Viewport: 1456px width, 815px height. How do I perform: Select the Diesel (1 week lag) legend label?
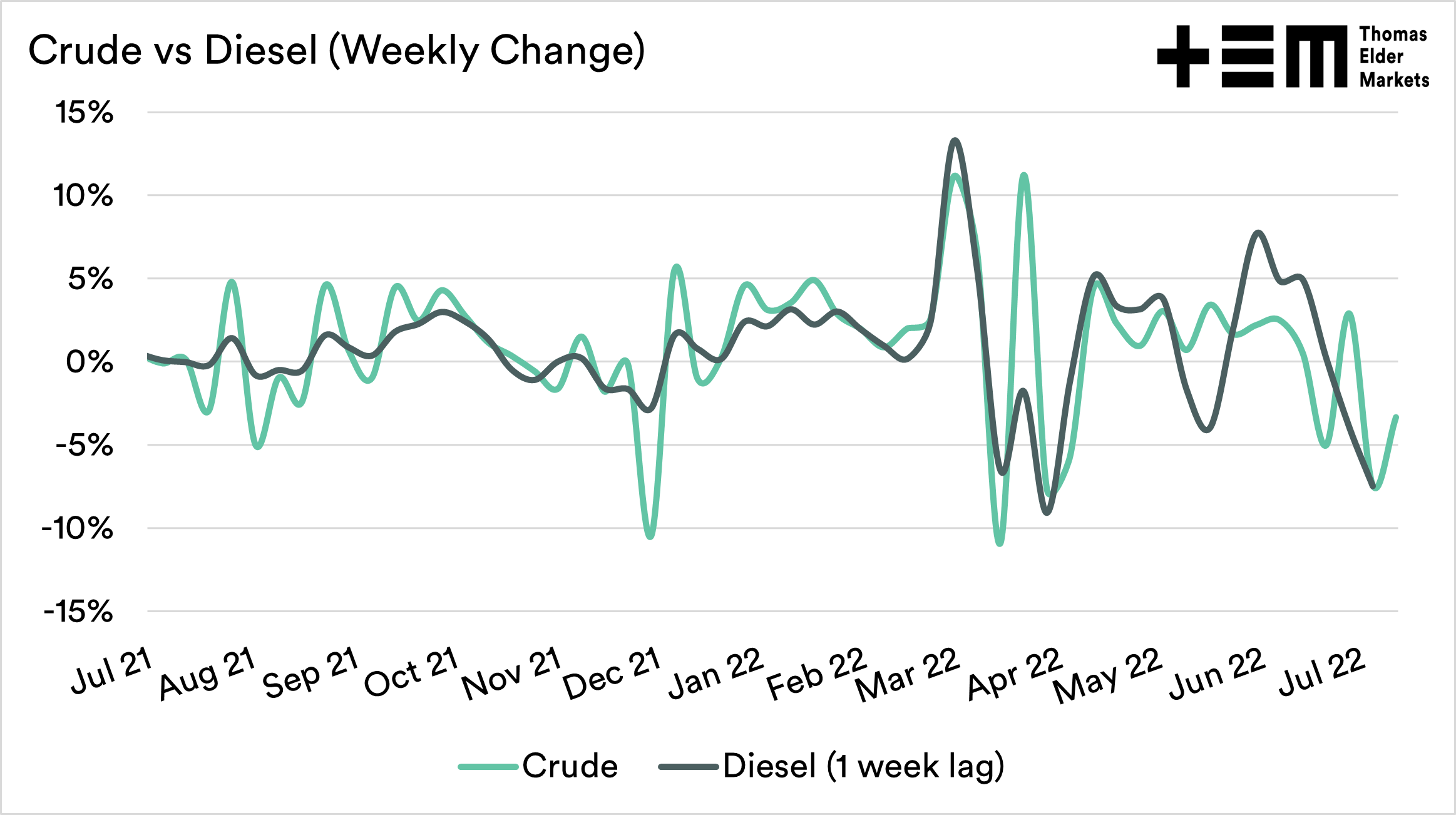point(863,766)
